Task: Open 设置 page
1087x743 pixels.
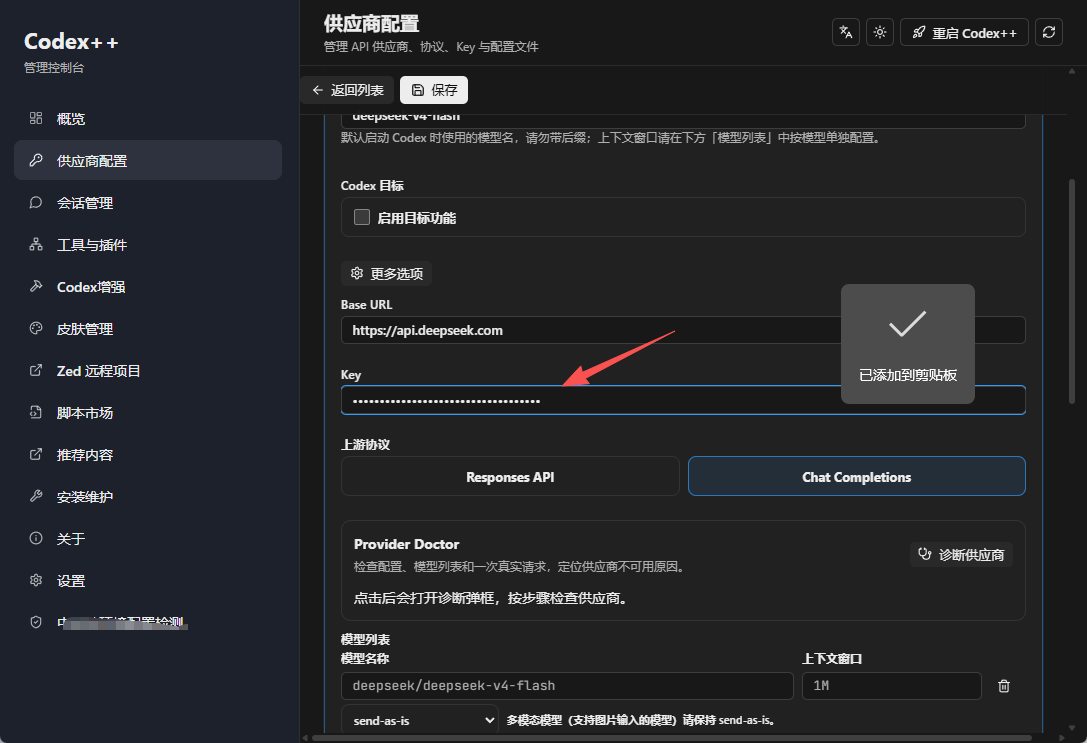Action: pyautogui.click(x=148, y=581)
